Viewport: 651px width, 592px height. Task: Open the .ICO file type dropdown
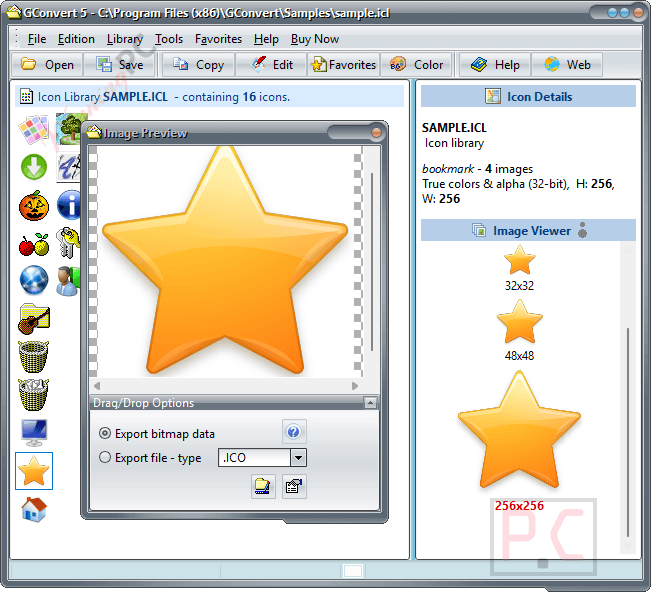pyautogui.click(x=298, y=458)
